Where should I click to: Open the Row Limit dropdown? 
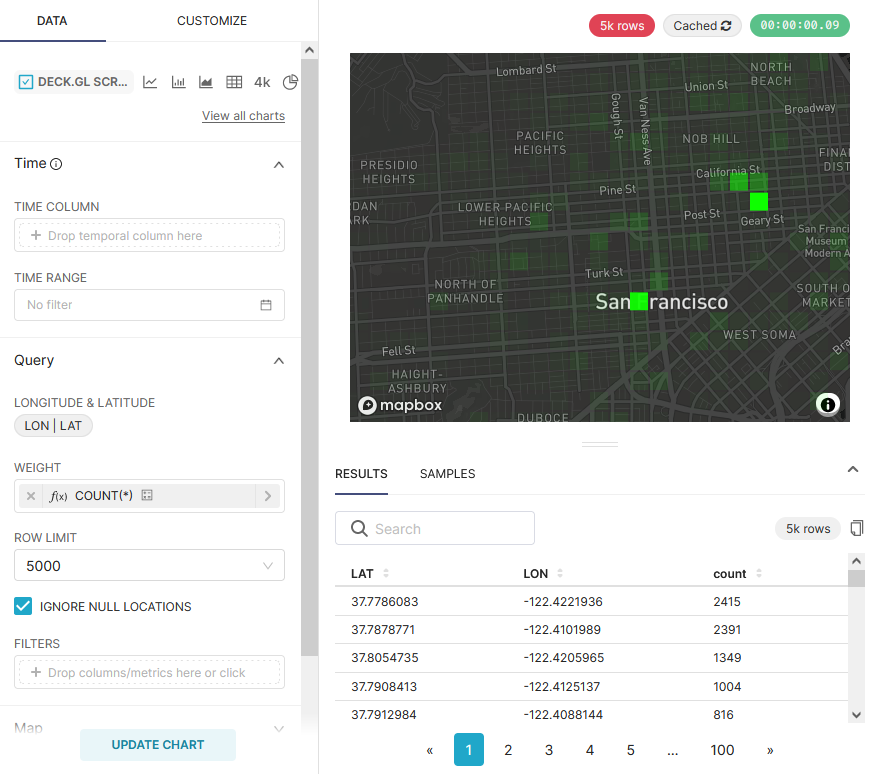click(149, 566)
